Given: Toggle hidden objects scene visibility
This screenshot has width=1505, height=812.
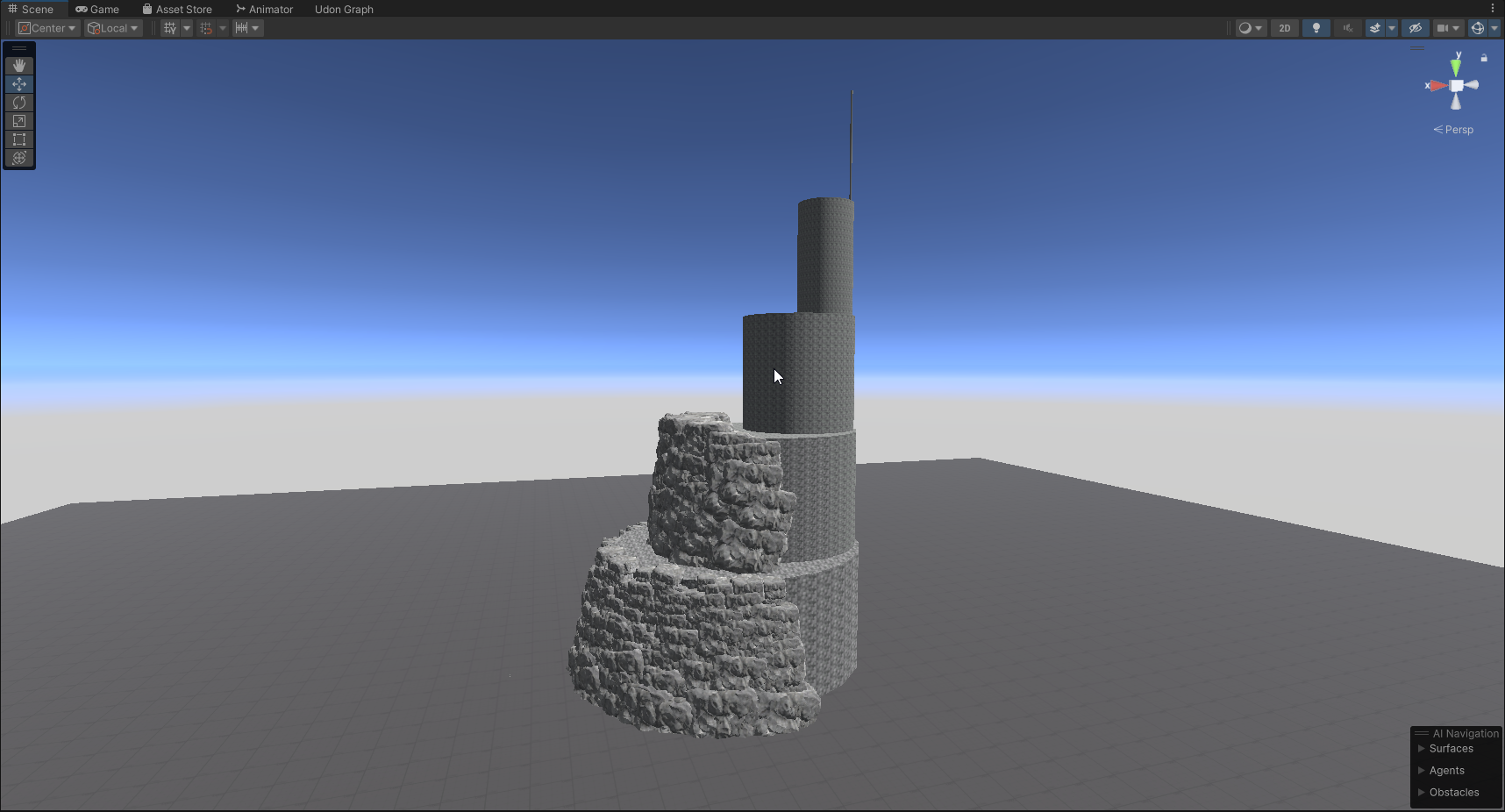Looking at the screenshot, I should coord(1415,28).
